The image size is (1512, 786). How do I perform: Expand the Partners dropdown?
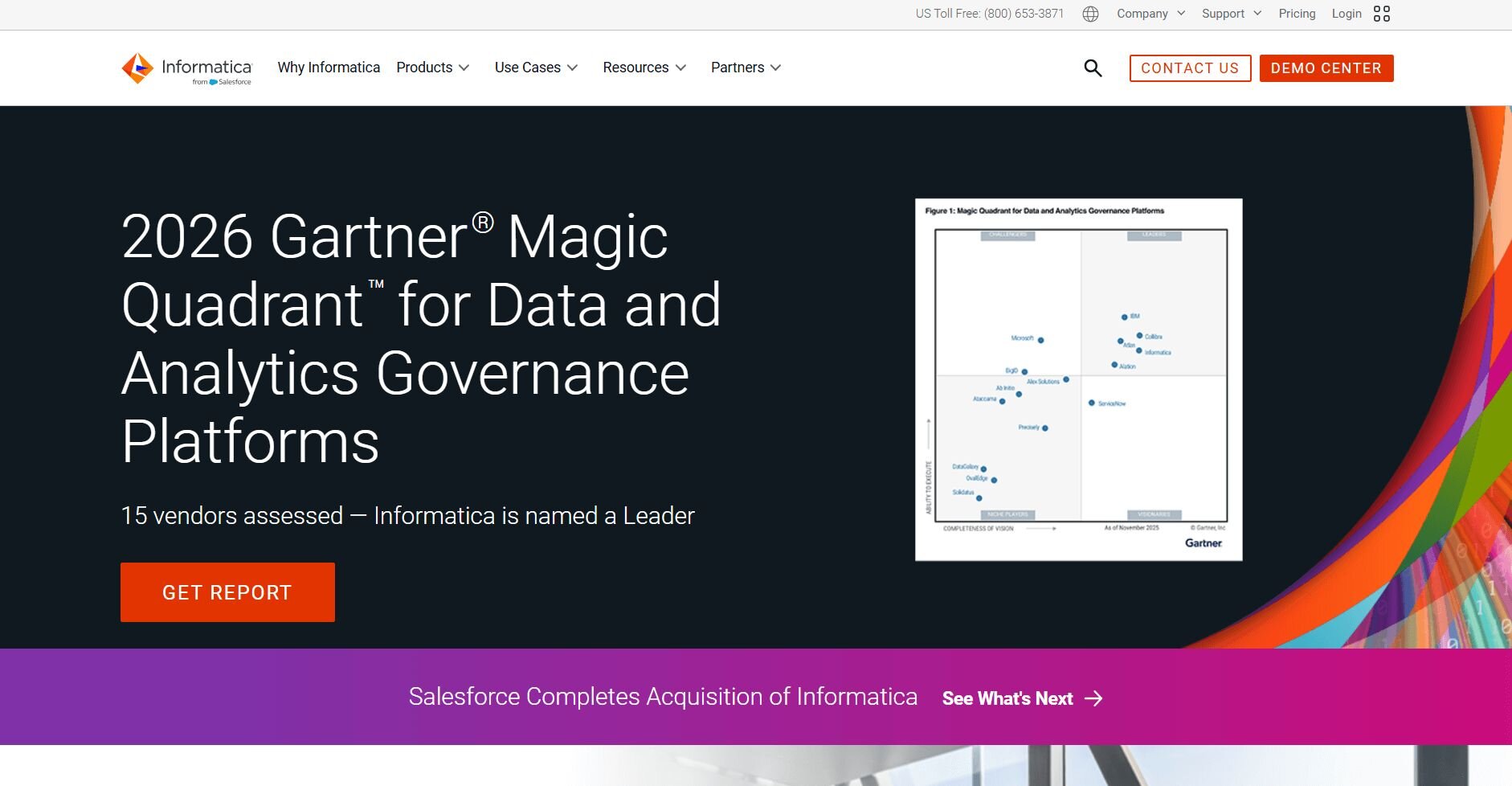746,68
